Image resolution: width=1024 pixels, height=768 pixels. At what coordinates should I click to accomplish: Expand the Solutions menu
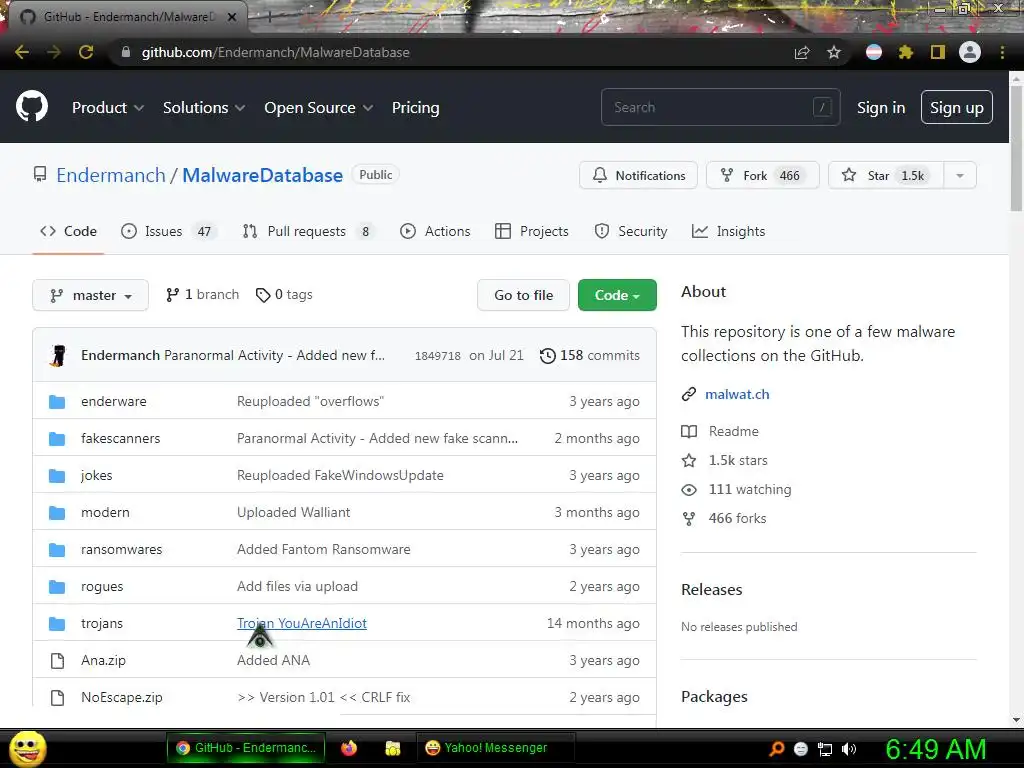point(204,108)
